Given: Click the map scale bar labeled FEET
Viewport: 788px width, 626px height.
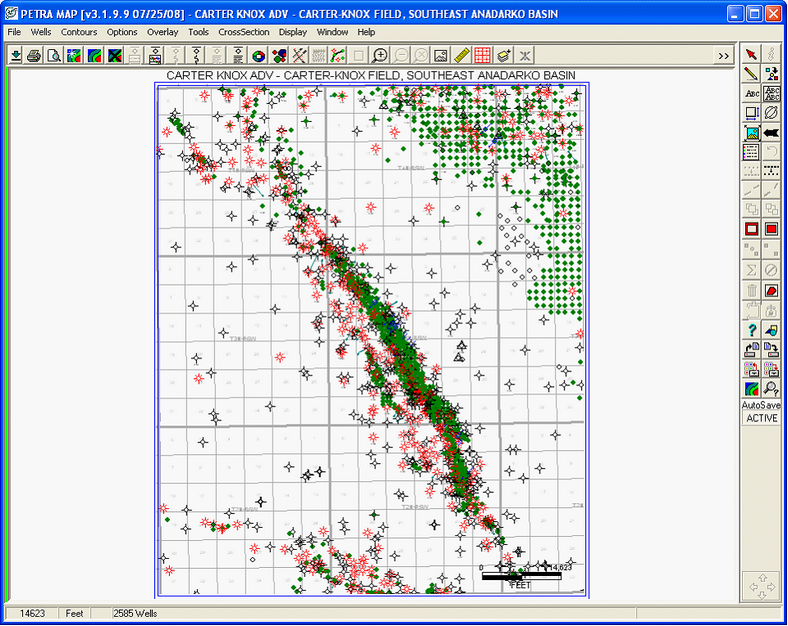Looking at the screenshot, I should (x=520, y=577).
